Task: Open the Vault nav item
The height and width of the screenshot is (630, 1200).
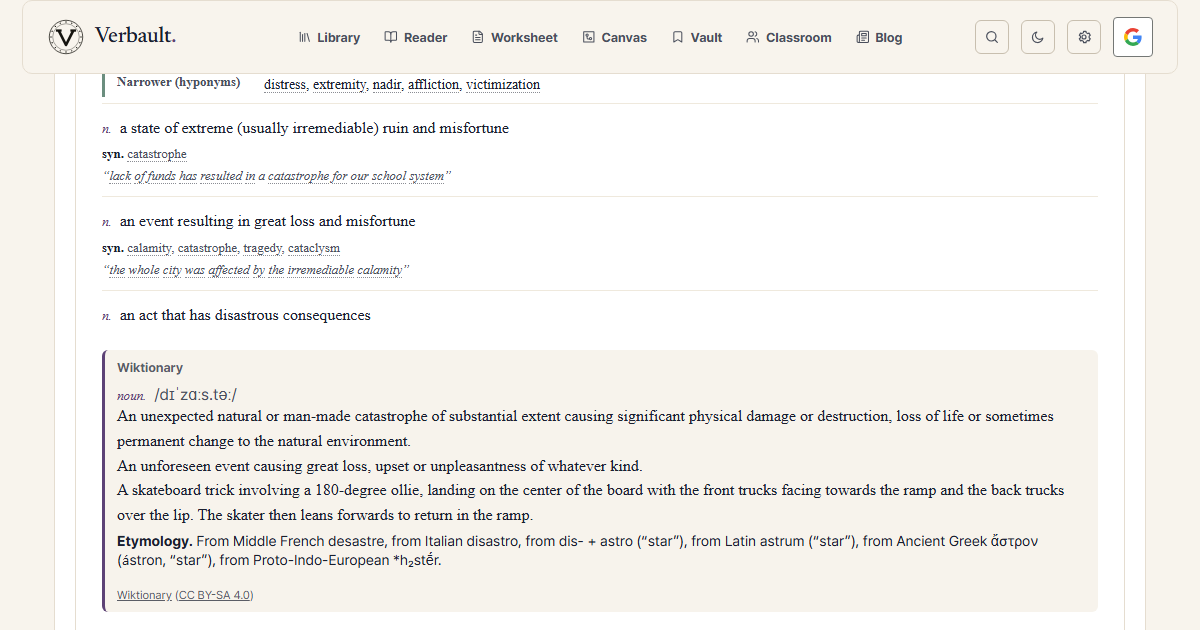Action: (x=697, y=37)
